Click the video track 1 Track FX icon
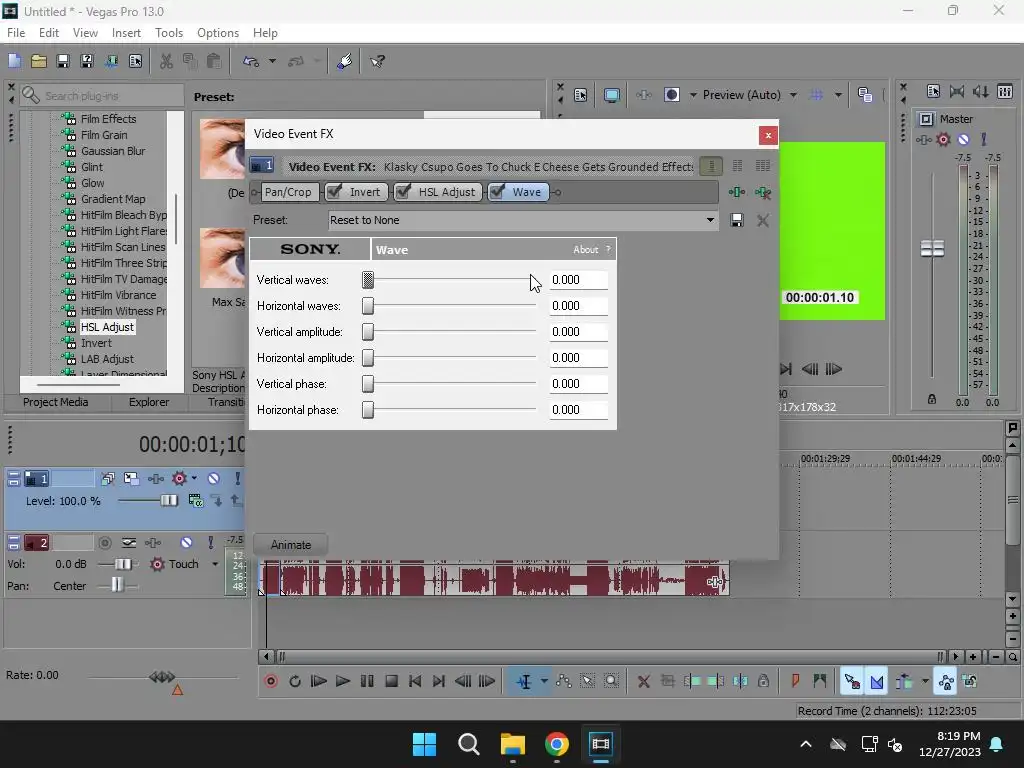1024x768 pixels. [155, 479]
